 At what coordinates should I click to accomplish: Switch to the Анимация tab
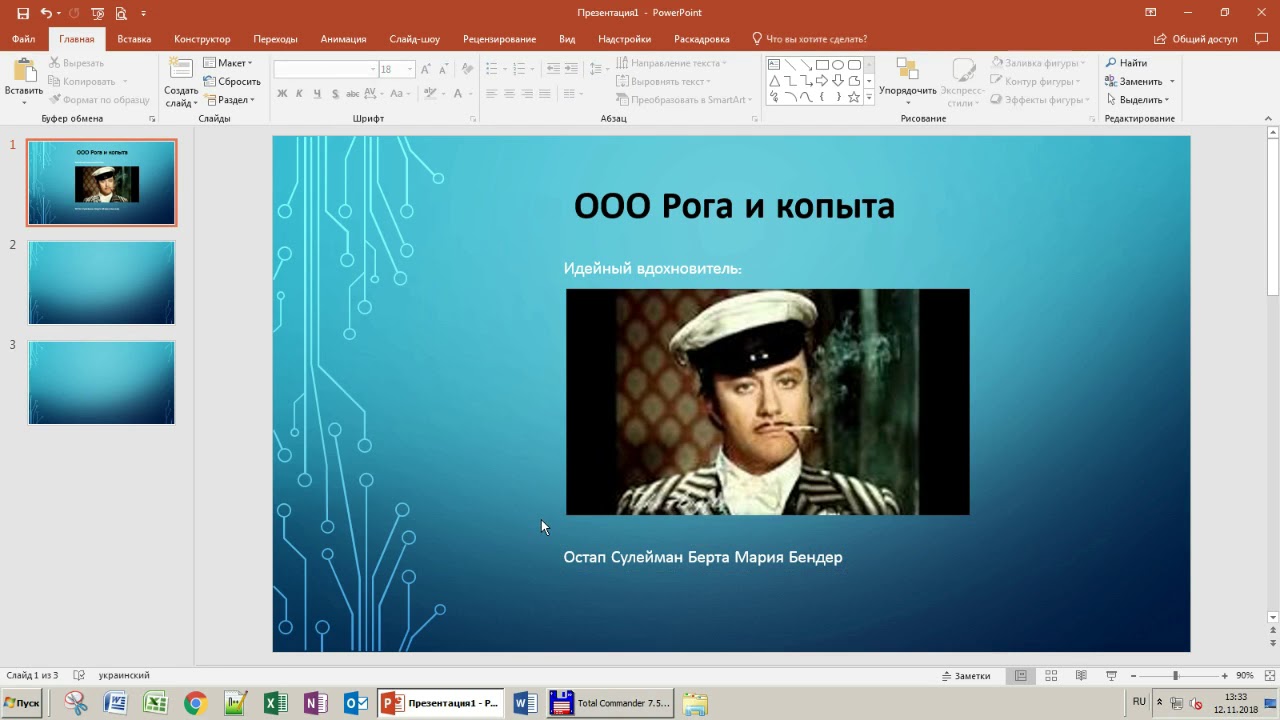[x=343, y=39]
